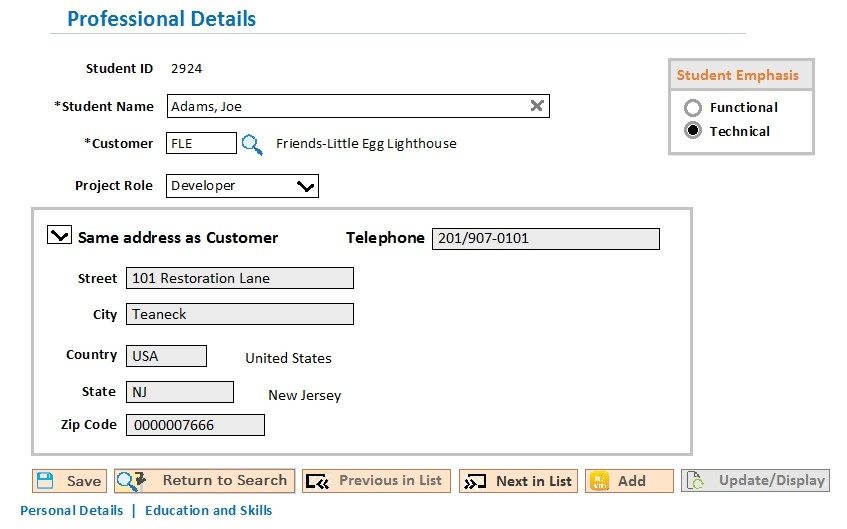Viewport: 847px width, 529px height.
Task: Click the Add button icon
Action: (600, 481)
